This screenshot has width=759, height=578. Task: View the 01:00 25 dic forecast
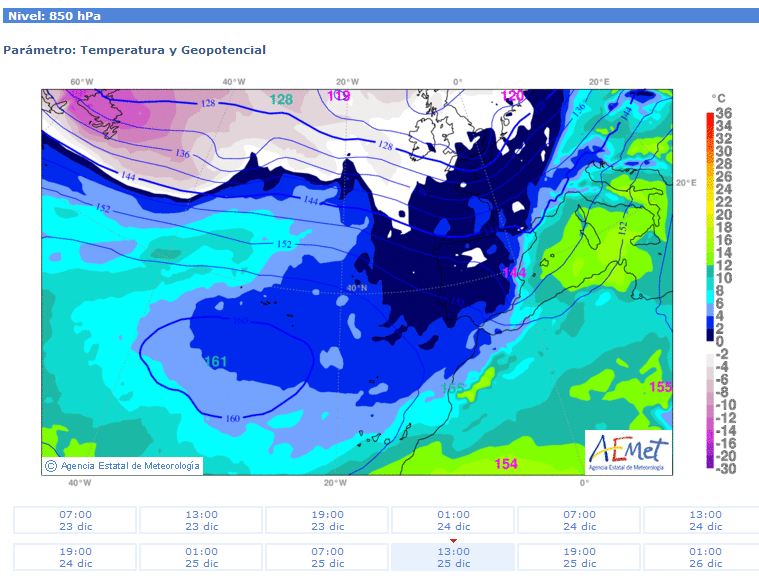(201, 557)
